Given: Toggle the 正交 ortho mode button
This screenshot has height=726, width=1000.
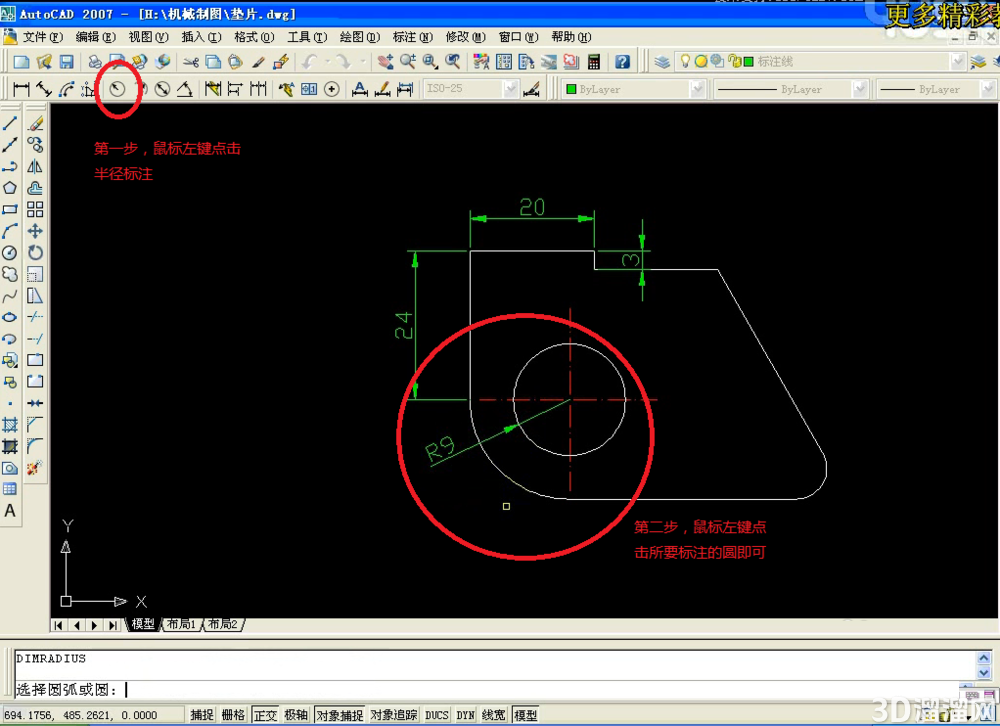Looking at the screenshot, I should click(265, 715).
